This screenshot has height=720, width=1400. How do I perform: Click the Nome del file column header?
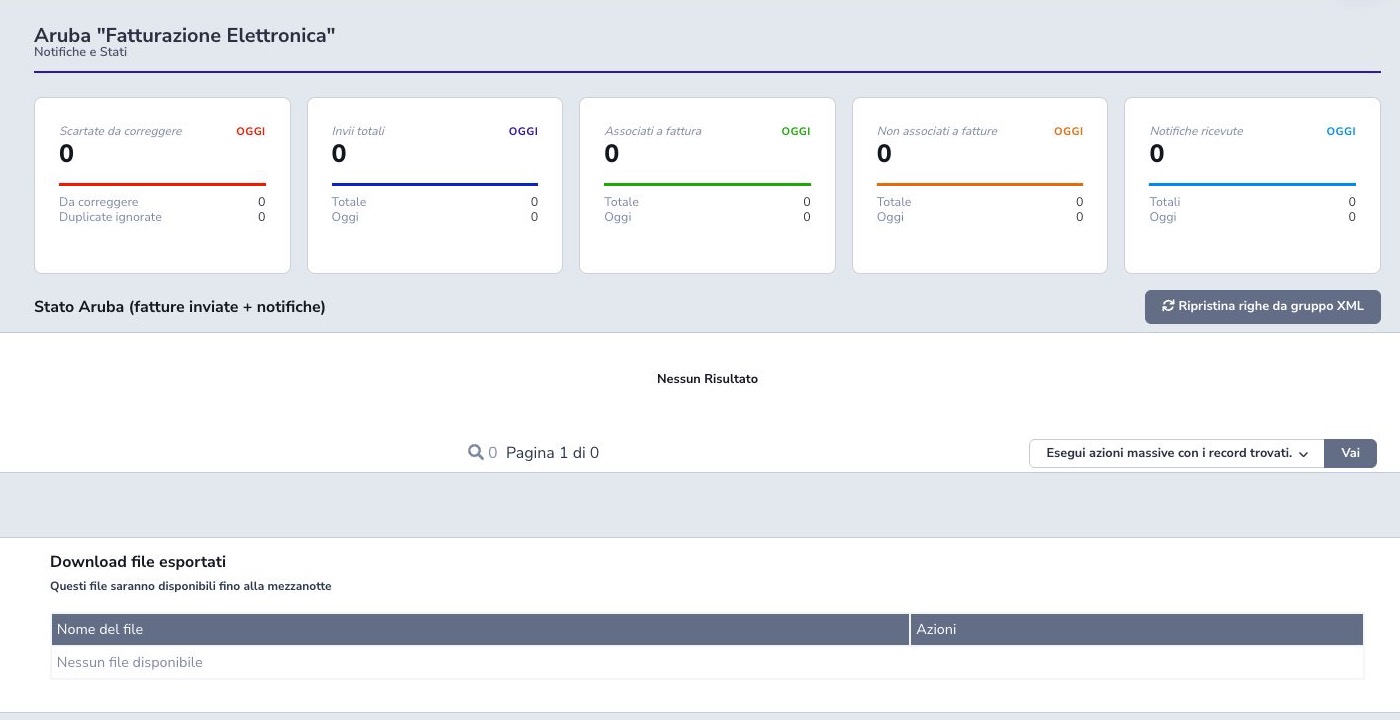coord(480,629)
